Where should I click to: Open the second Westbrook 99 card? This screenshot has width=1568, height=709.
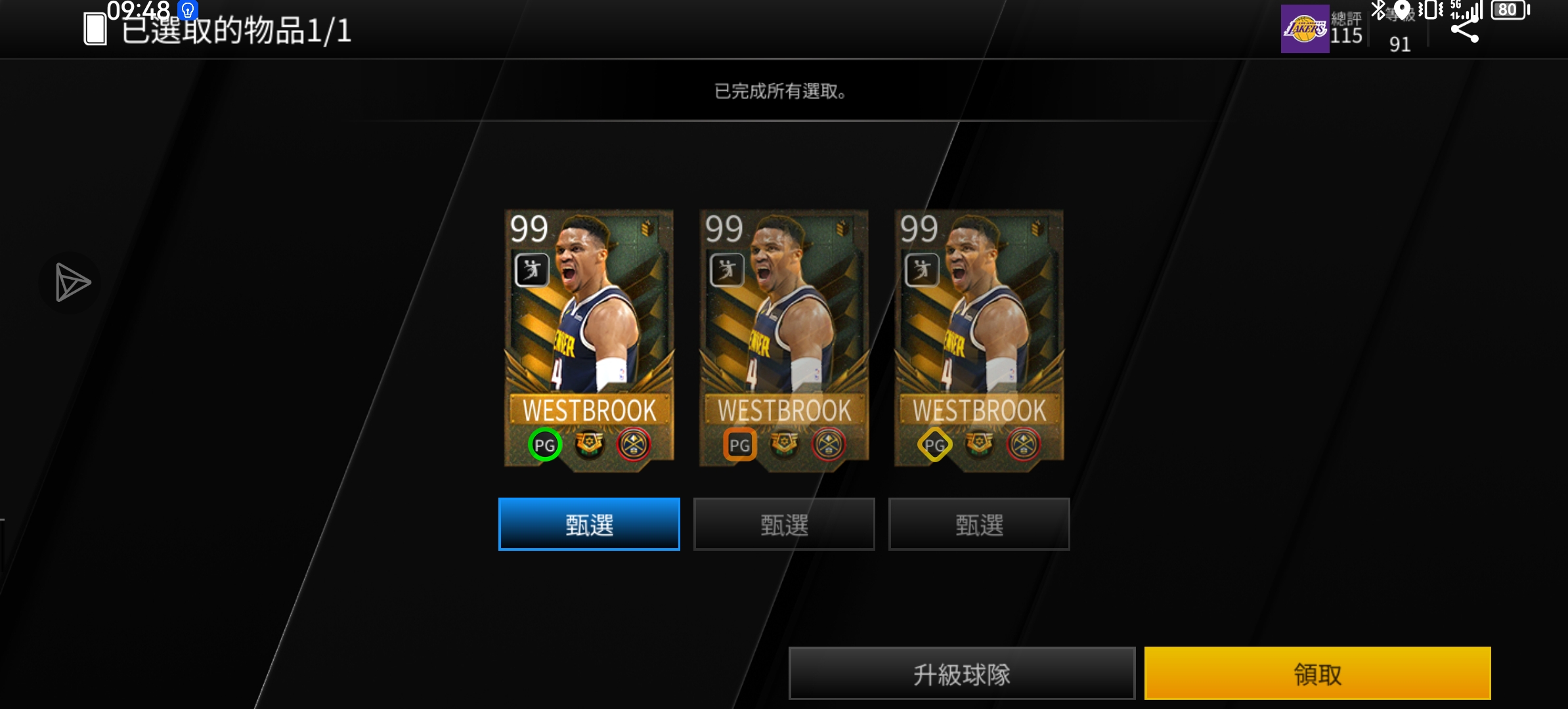784,340
